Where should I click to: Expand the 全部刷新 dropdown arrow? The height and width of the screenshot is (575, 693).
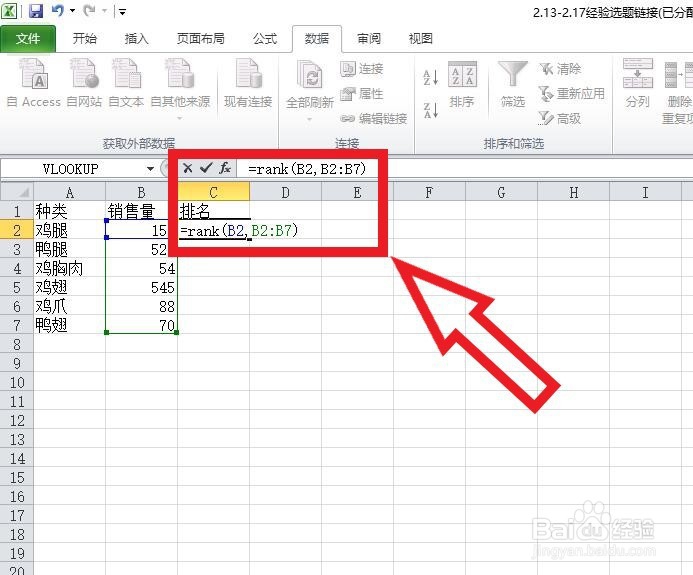point(309,119)
